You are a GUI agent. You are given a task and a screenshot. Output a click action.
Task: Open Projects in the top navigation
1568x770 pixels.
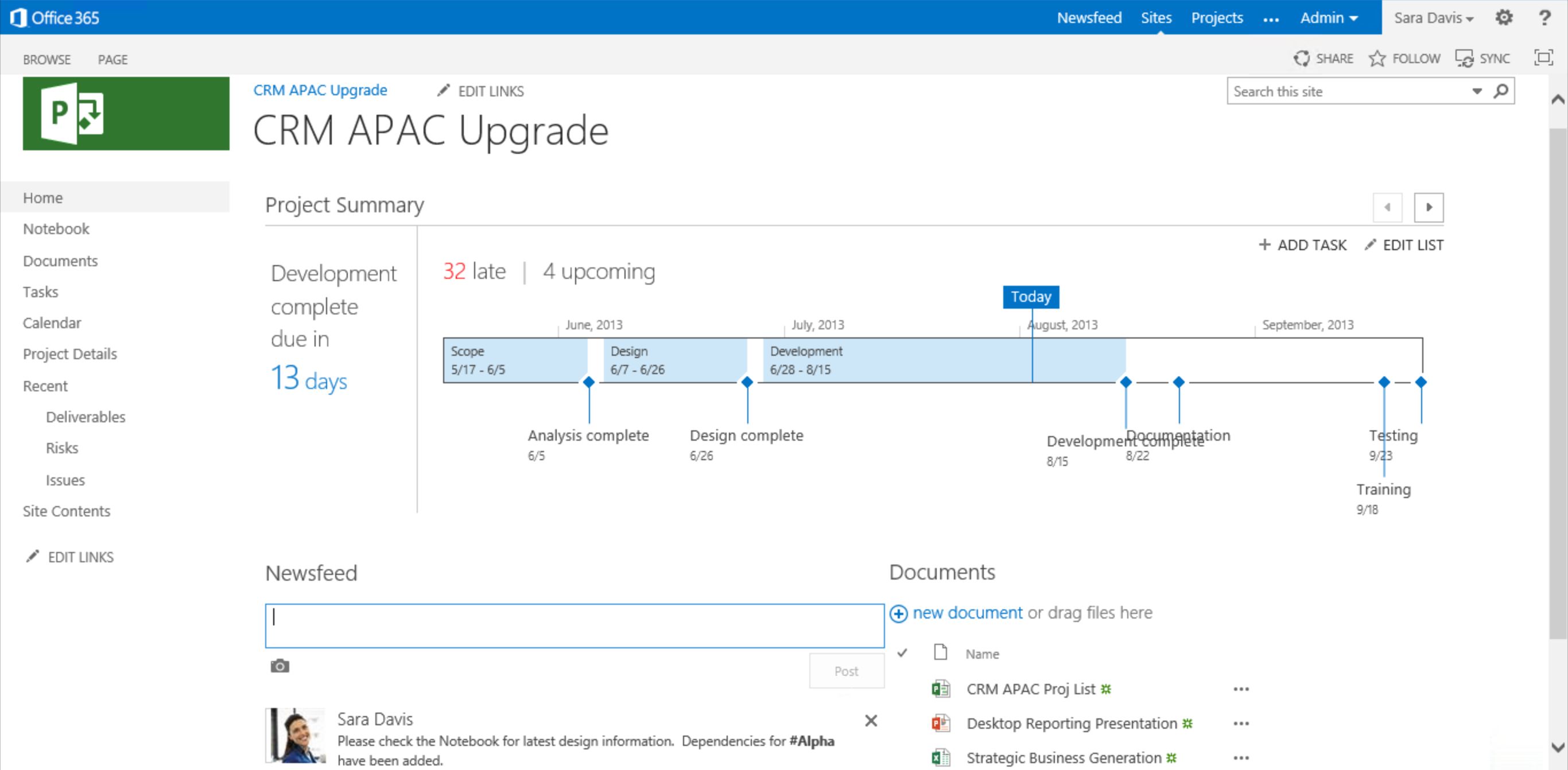pos(1216,18)
